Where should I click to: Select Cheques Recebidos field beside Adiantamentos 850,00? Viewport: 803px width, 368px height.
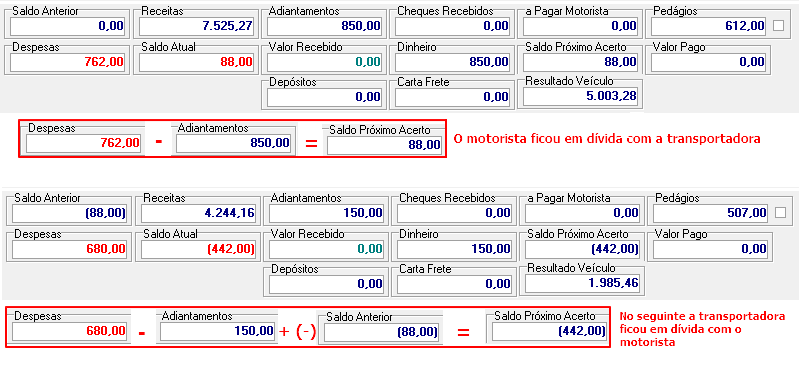click(x=453, y=26)
